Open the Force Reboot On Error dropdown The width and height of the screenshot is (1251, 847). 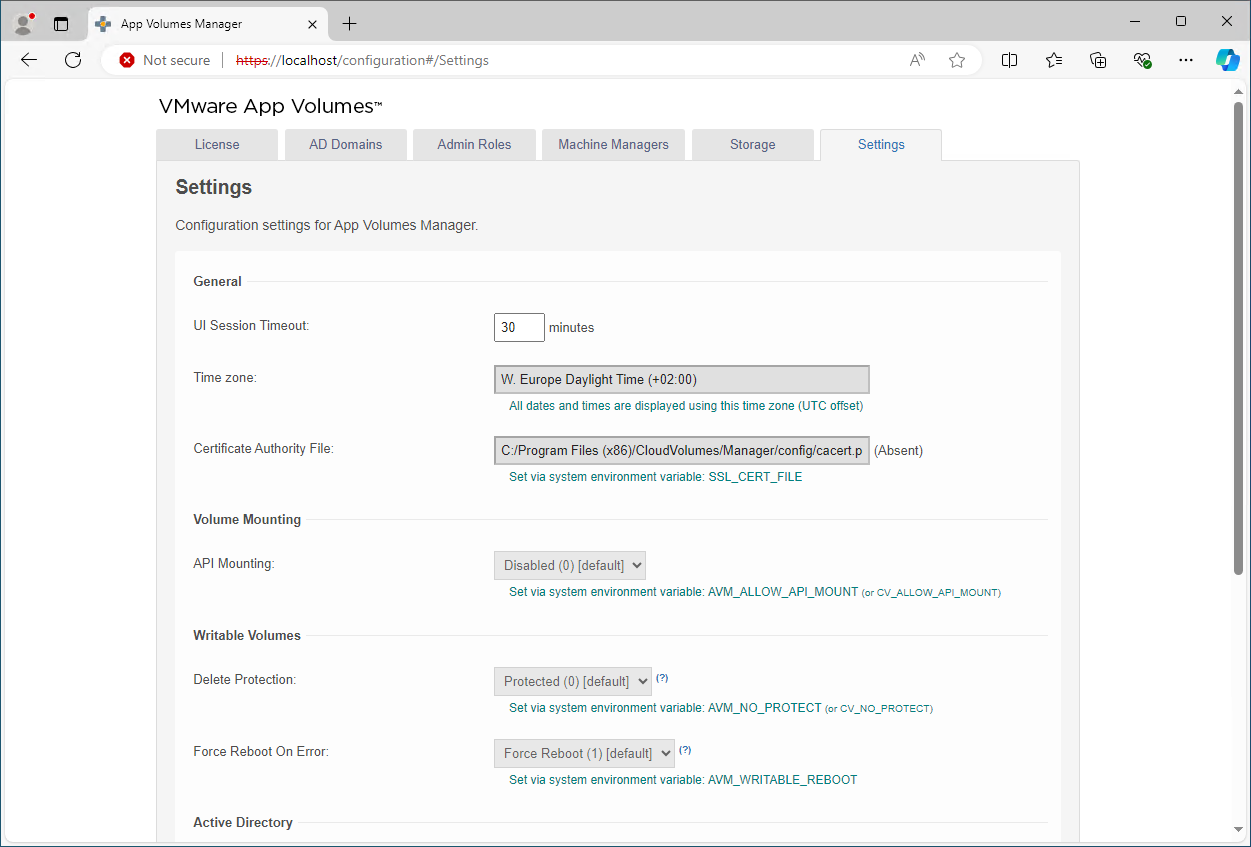(x=583, y=753)
